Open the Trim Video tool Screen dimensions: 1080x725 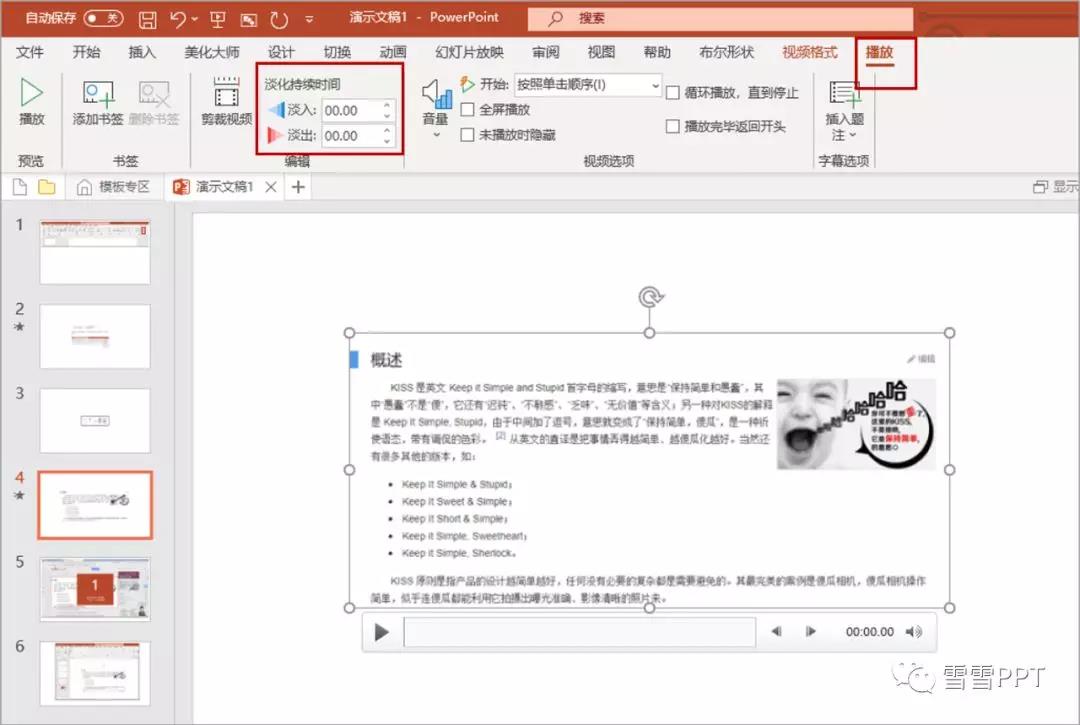pos(226,95)
